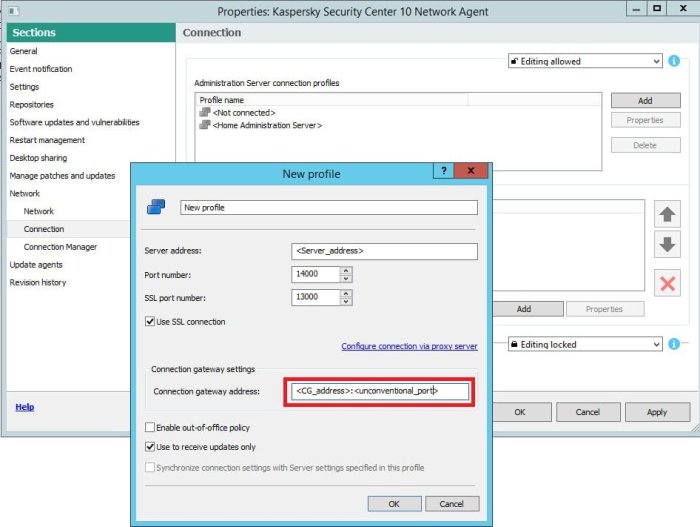Screen dimensions: 700x527
Task: Decrease the Port number spinner
Action: [x=346, y=278]
